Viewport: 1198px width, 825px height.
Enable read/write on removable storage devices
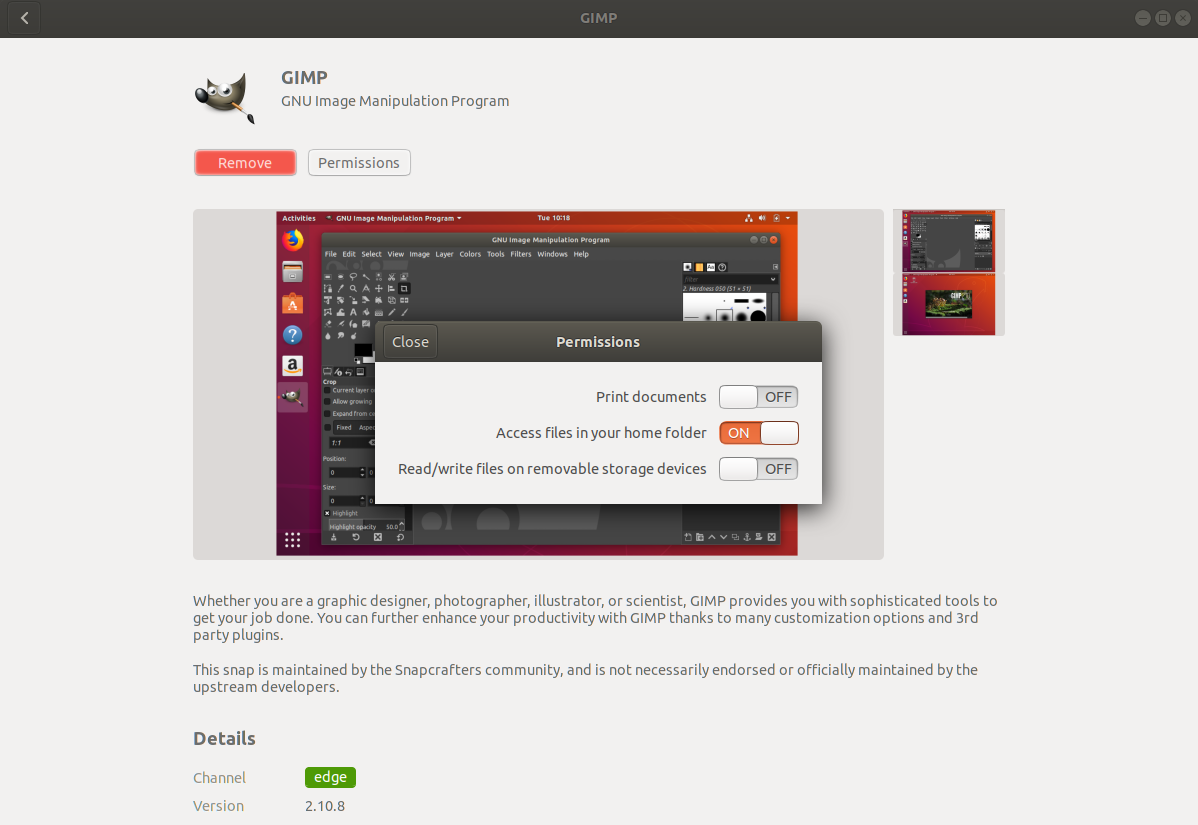(759, 469)
